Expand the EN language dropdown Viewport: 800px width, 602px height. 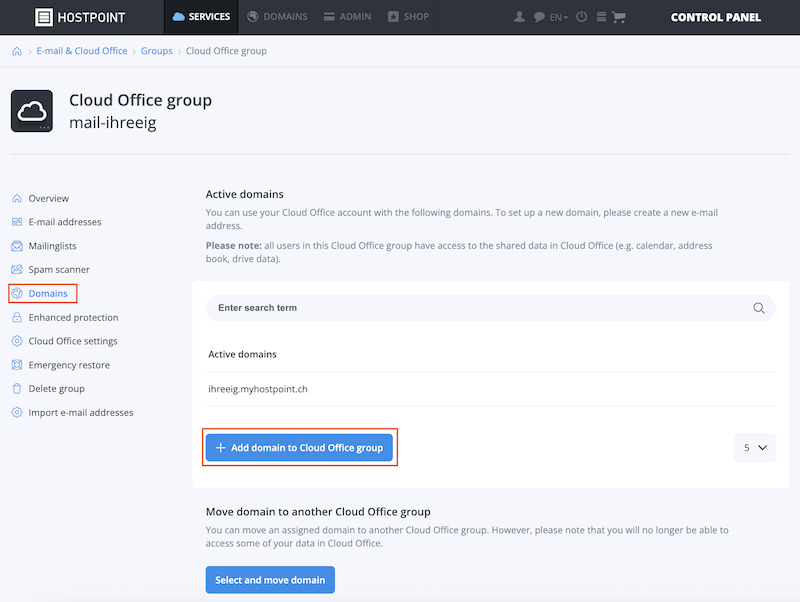pyautogui.click(x=559, y=17)
